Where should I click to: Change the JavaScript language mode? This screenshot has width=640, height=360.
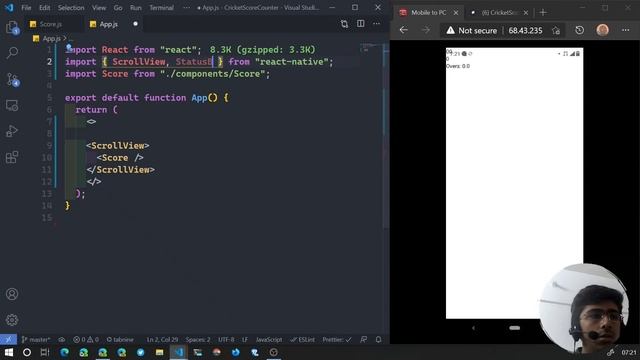[269, 340]
